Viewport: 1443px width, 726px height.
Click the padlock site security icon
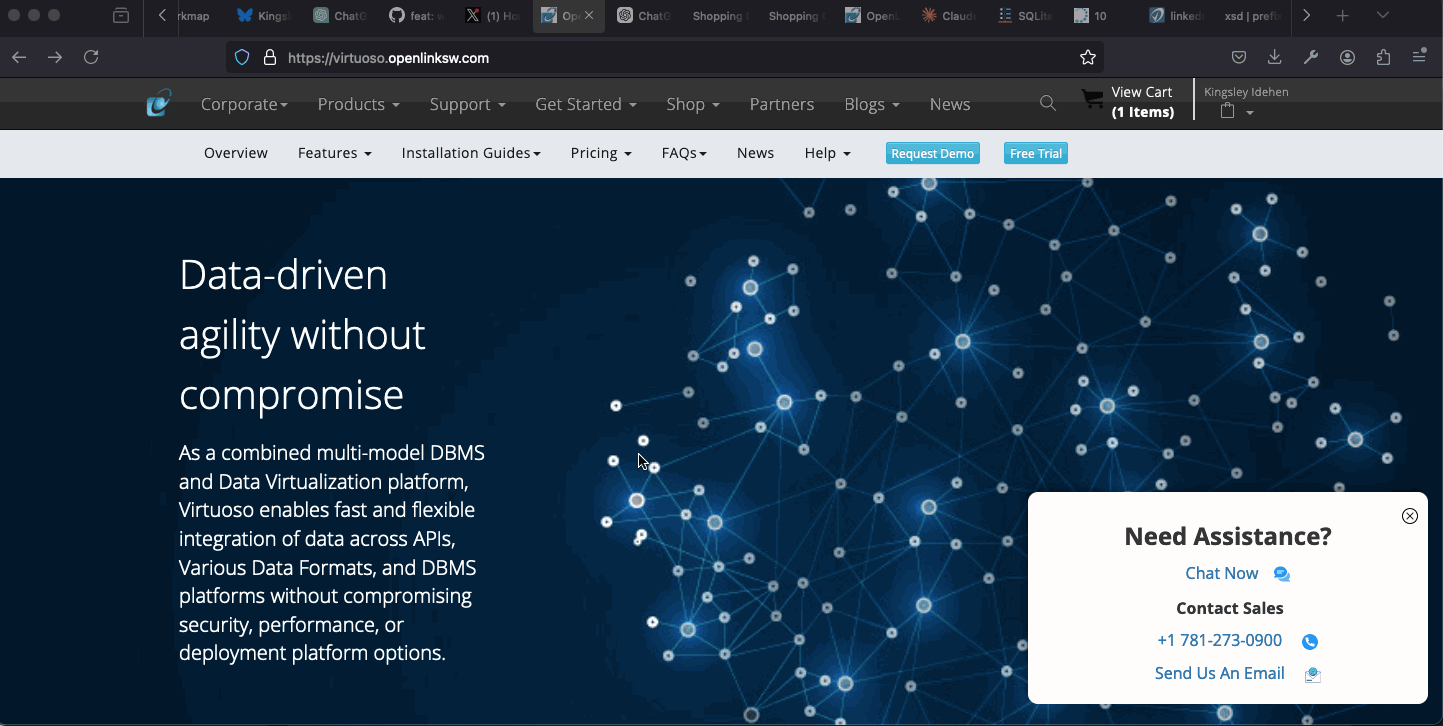tap(269, 58)
